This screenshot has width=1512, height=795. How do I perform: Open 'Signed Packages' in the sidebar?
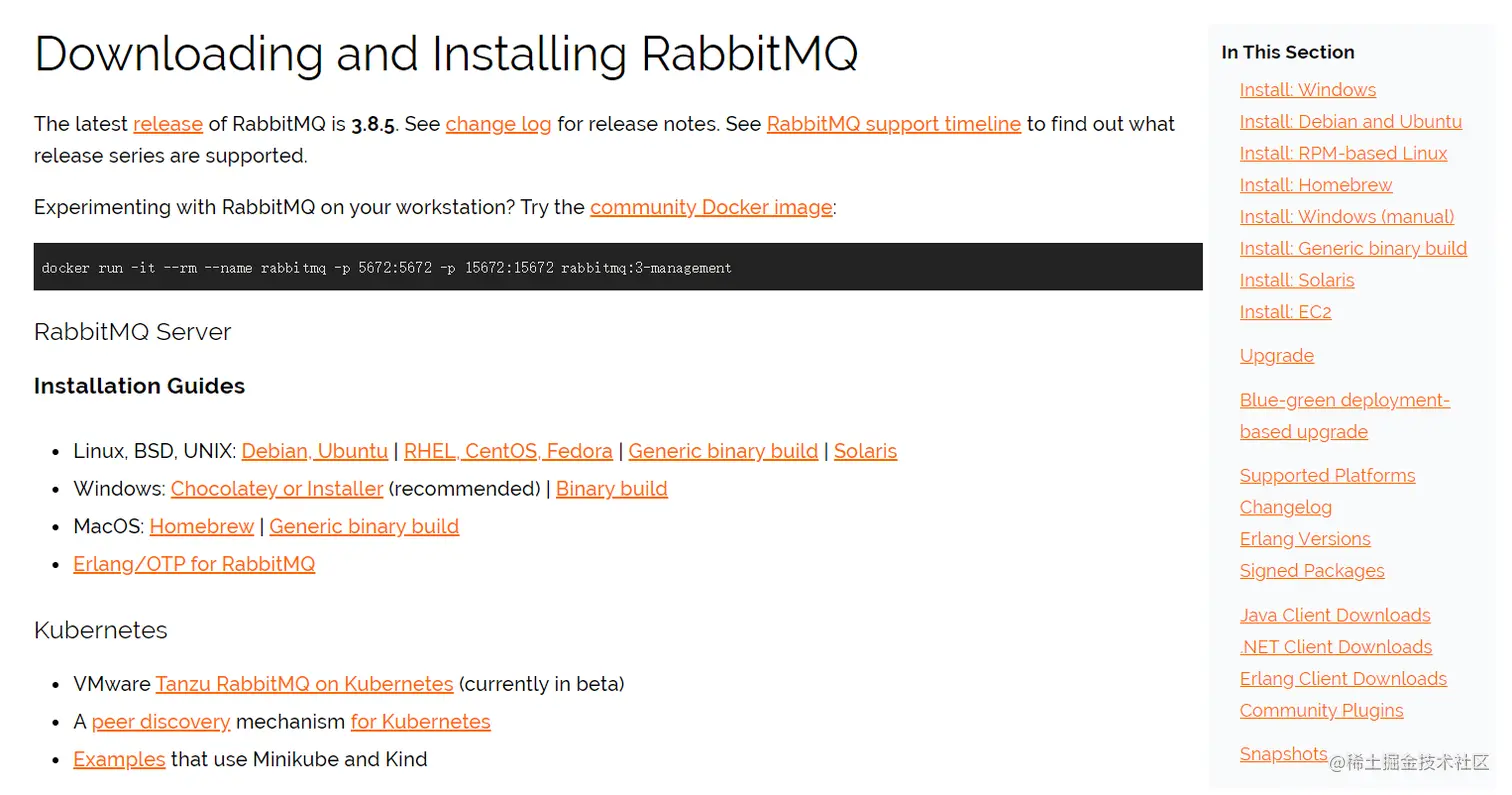tap(1312, 571)
